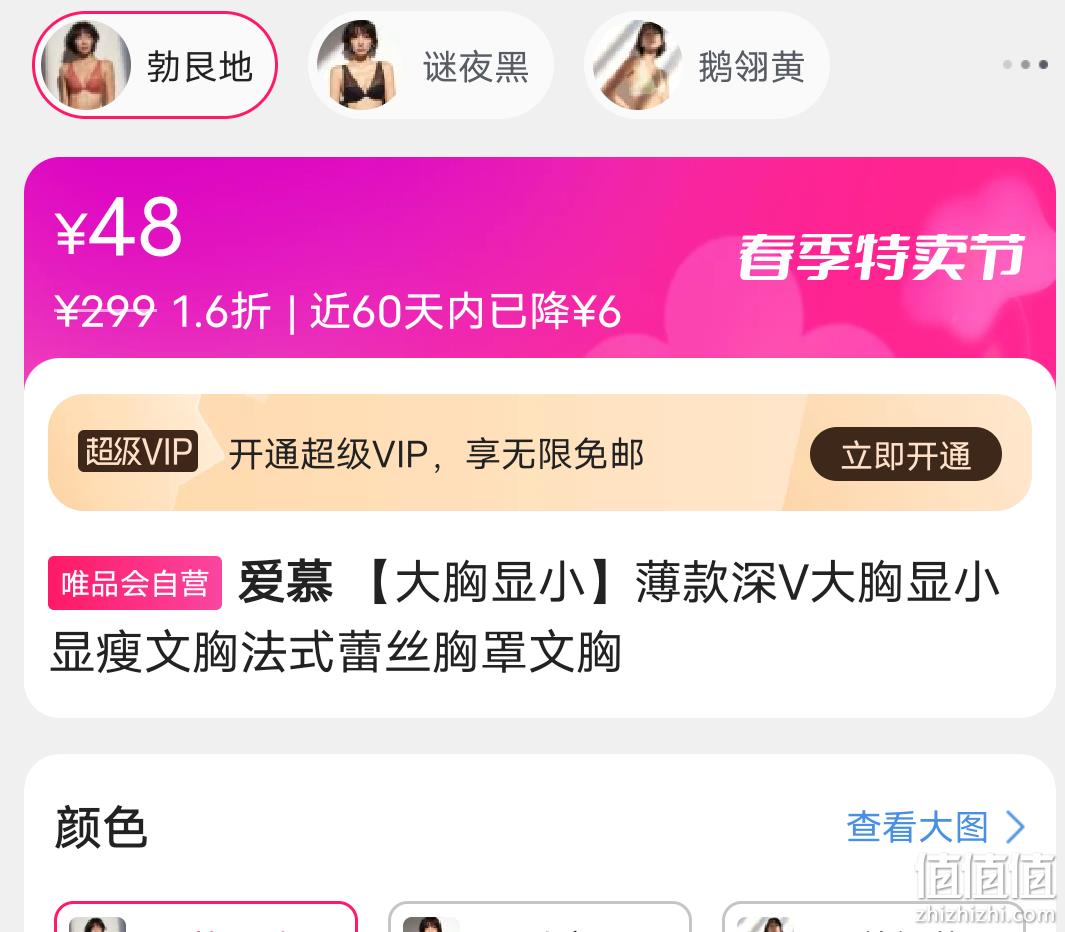The height and width of the screenshot is (932, 1065).
Task: Click the 鹅翎黄 model thumbnail
Action: [x=637, y=65]
